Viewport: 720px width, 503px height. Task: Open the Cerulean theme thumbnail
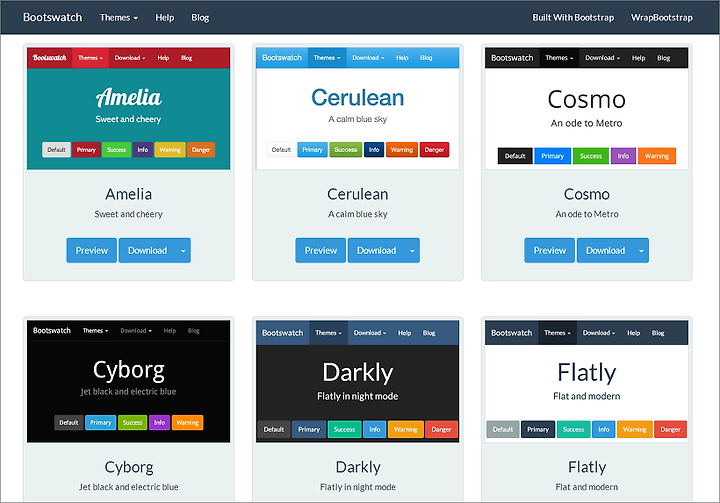tap(358, 108)
